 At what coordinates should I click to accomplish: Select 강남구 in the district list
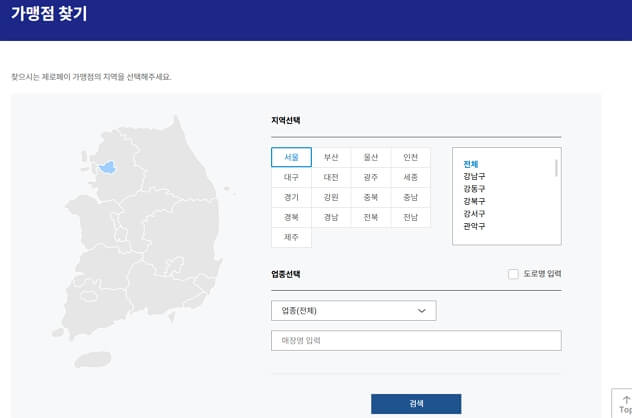point(474,176)
